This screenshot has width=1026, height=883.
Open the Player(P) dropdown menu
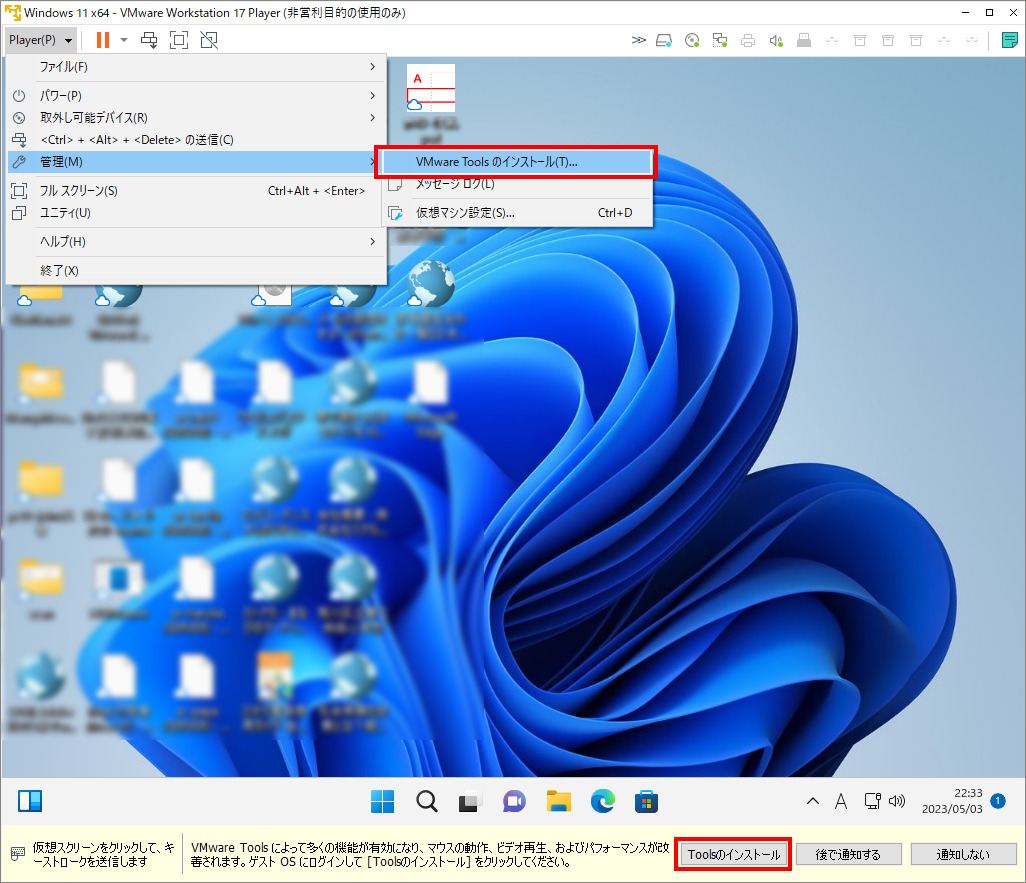(x=40, y=40)
